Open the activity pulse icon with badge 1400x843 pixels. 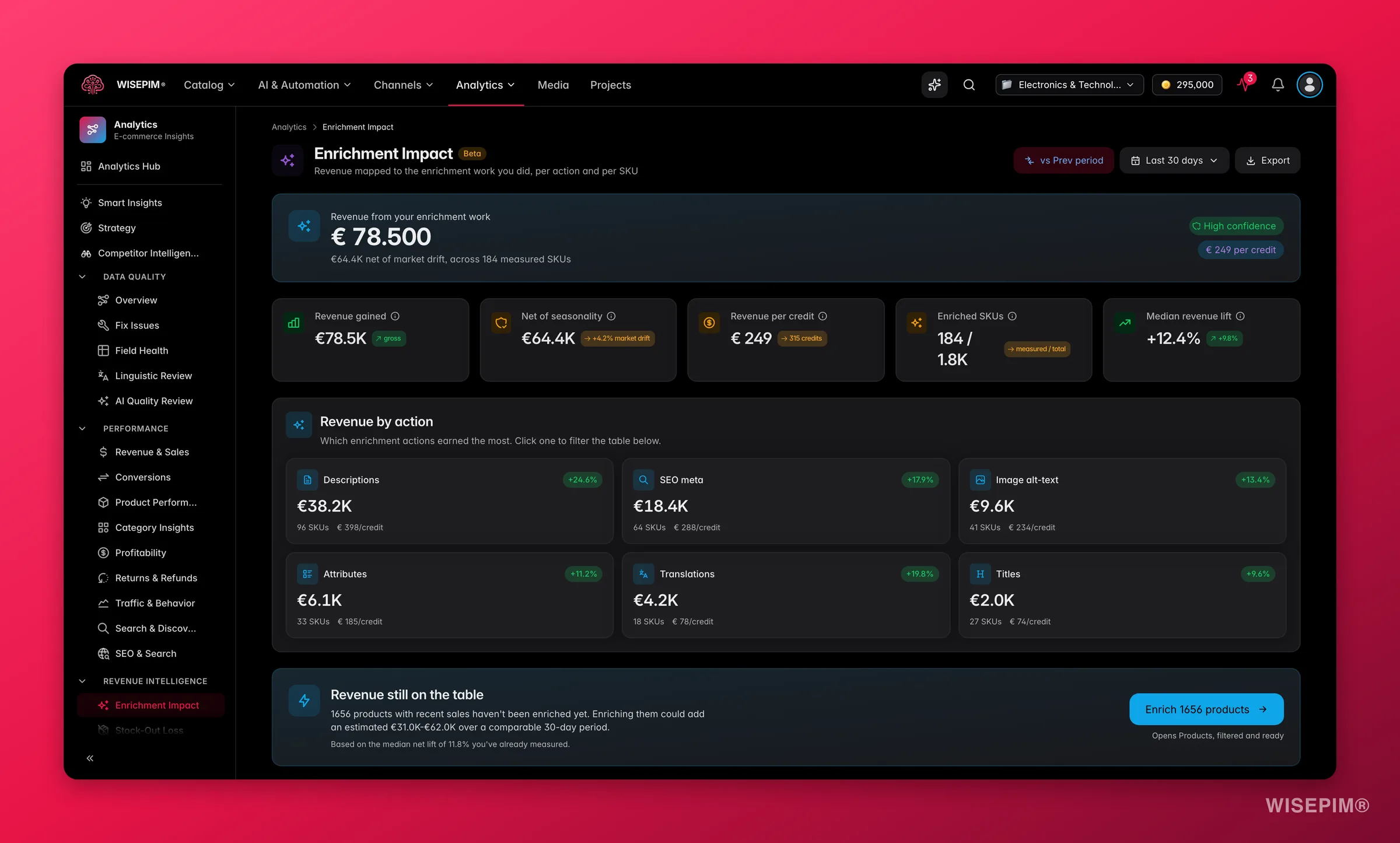1245,83
